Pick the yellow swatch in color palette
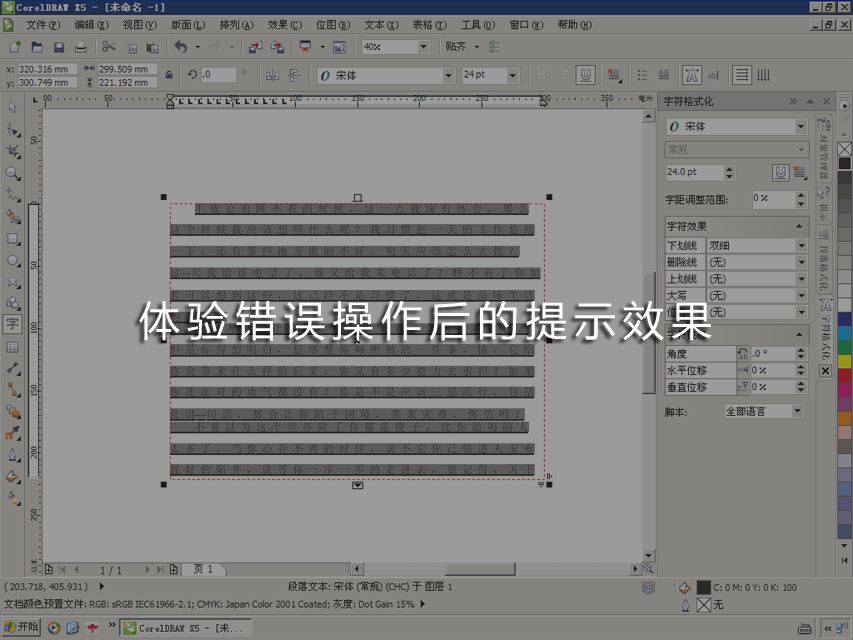 point(844,361)
